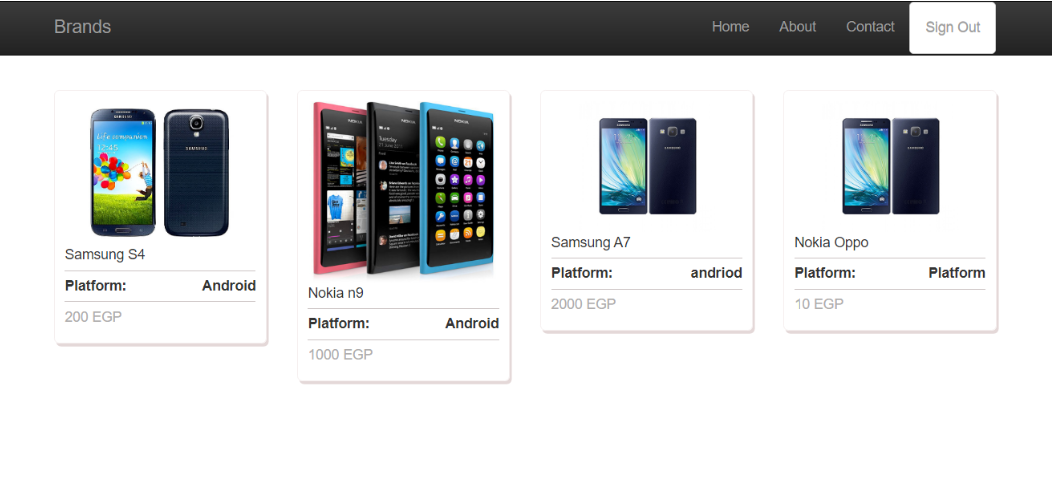
Task: Open the Contact link
Action: pos(870,27)
